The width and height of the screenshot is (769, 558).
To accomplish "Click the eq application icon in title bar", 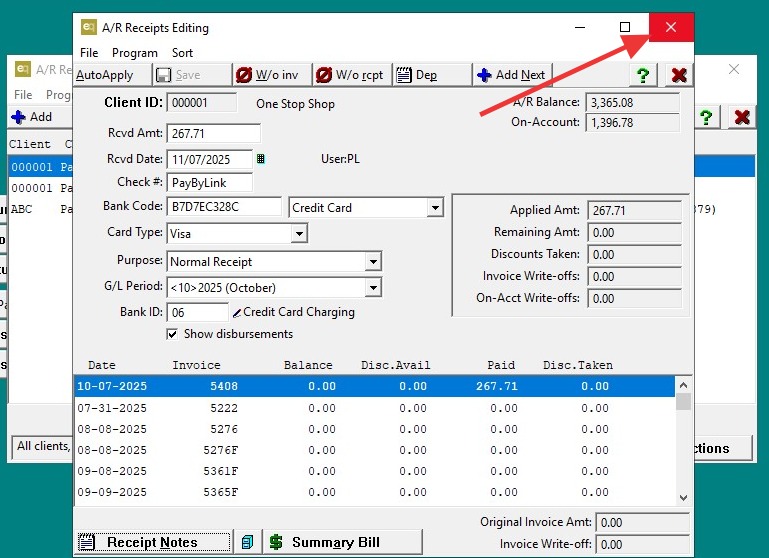I will [88, 27].
